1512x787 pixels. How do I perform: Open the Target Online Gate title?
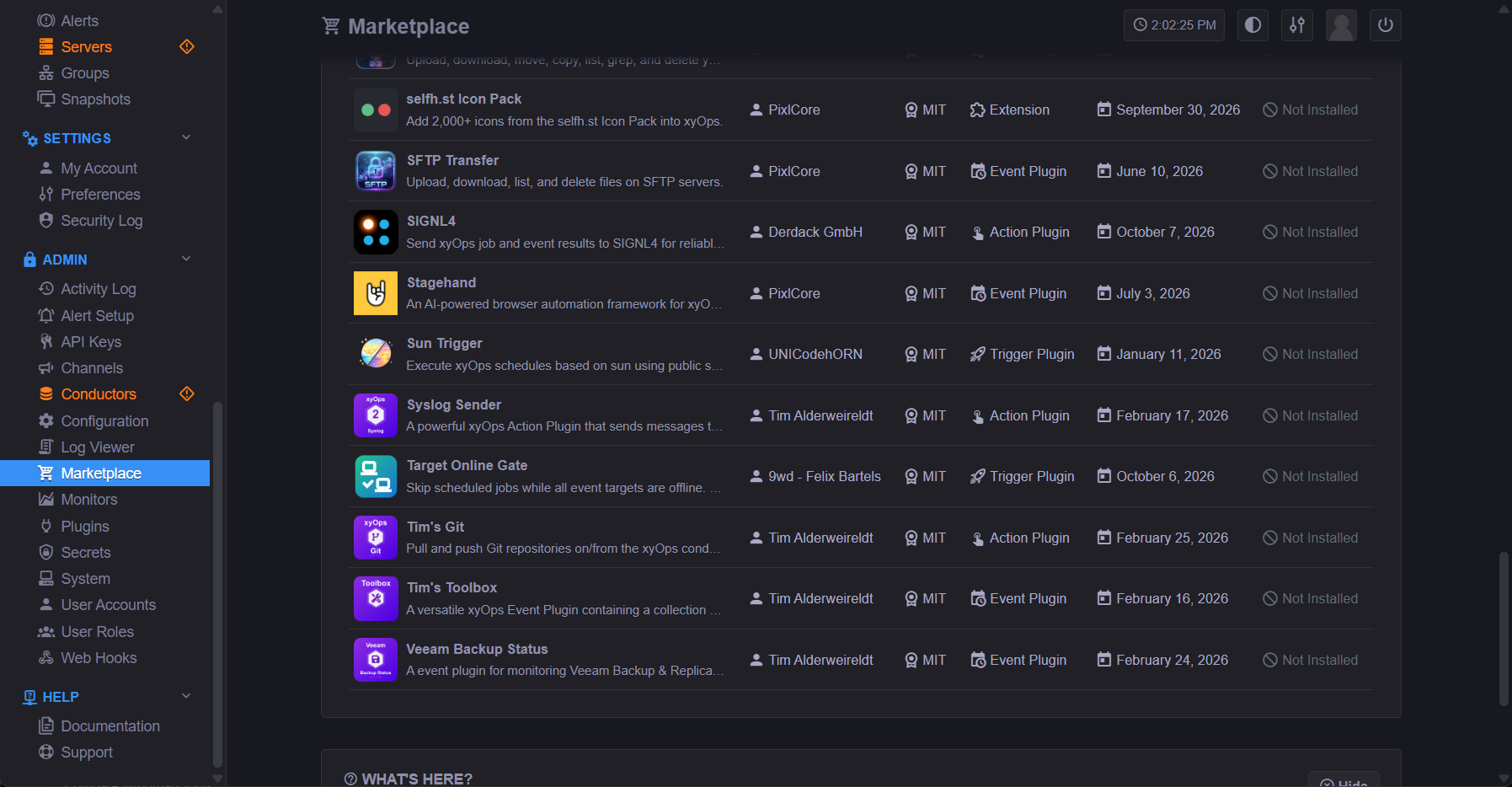click(x=467, y=465)
